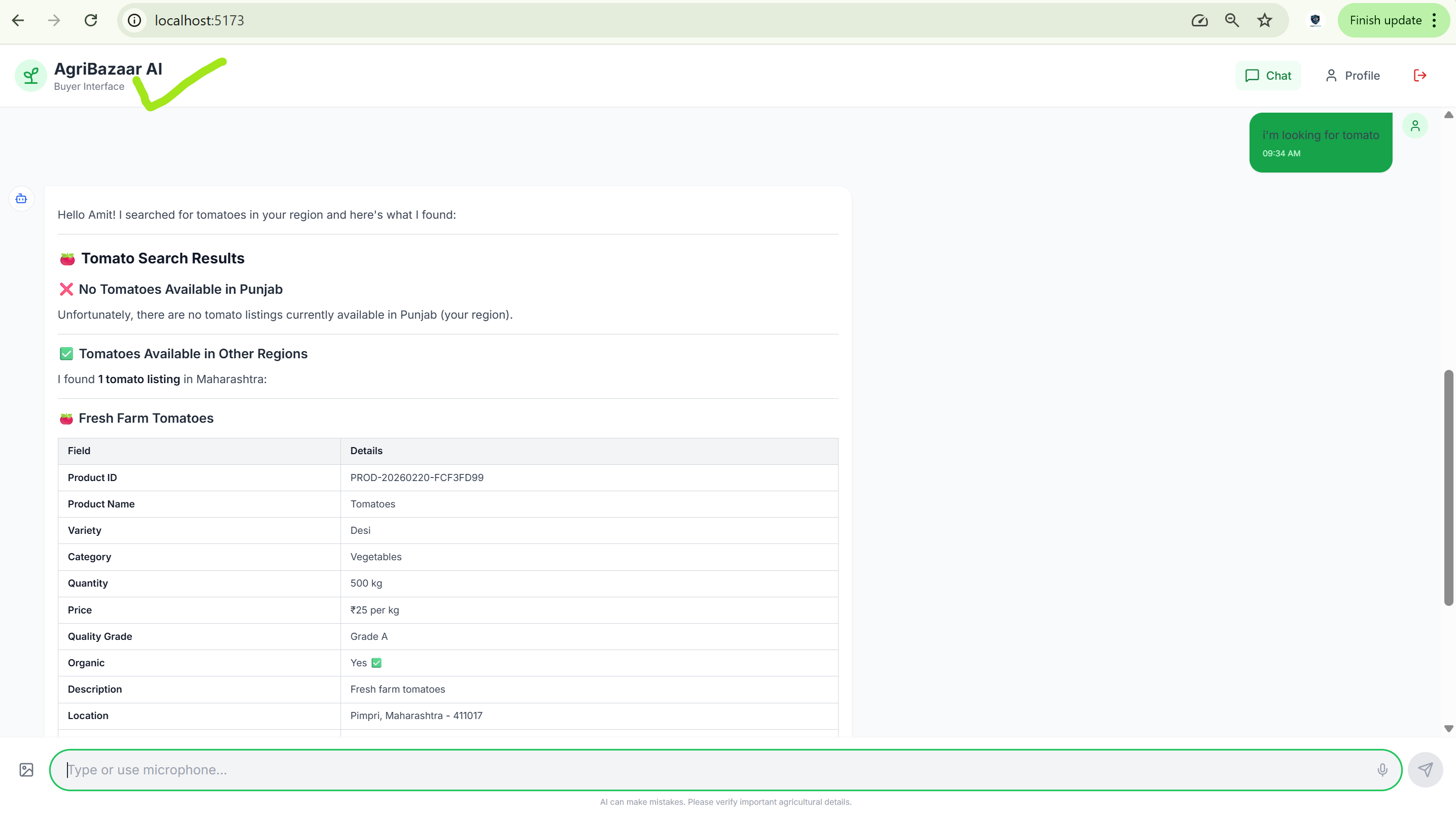Open Chrome three-dot menu

(x=1434, y=20)
